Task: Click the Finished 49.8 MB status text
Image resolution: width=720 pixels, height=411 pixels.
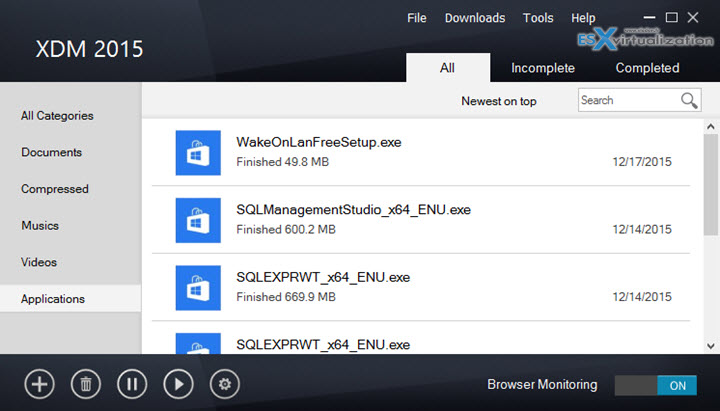Action: point(282,162)
